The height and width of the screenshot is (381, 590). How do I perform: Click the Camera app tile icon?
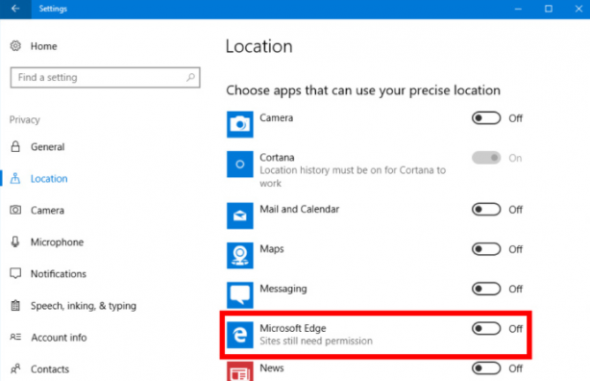pyautogui.click(x=240, y=124)
